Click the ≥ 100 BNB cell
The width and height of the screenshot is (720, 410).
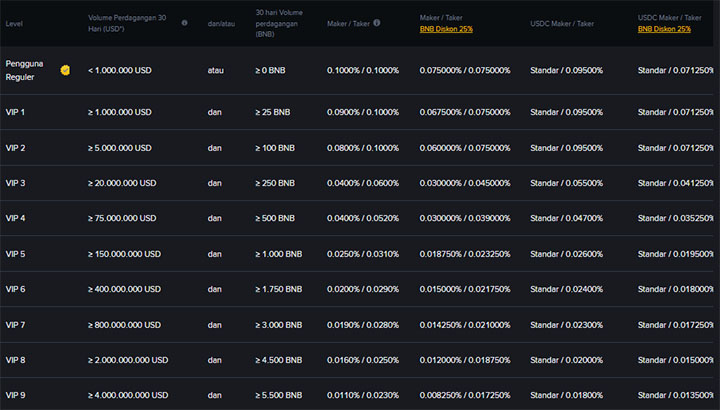(x=275, y=148)
